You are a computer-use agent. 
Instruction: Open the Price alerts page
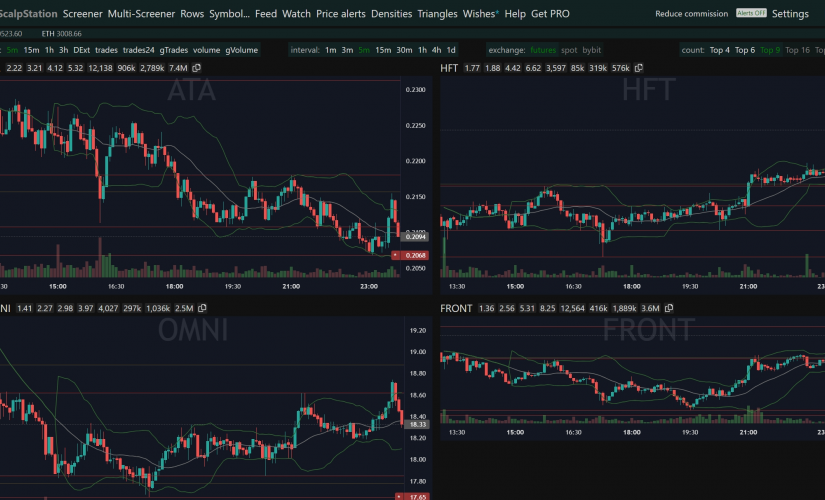tap(340, 14)
